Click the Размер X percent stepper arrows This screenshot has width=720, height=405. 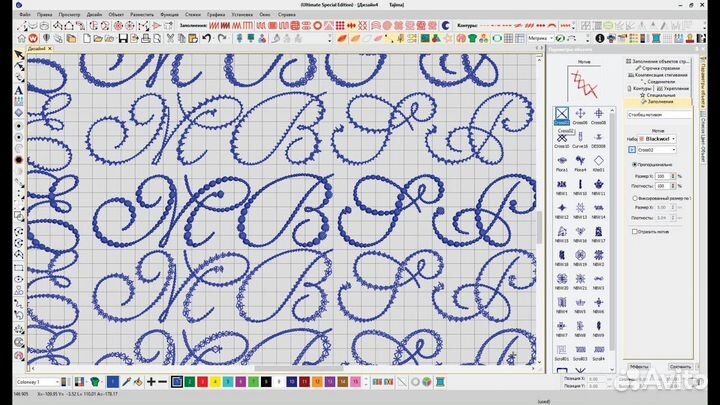tap(673, 176)
